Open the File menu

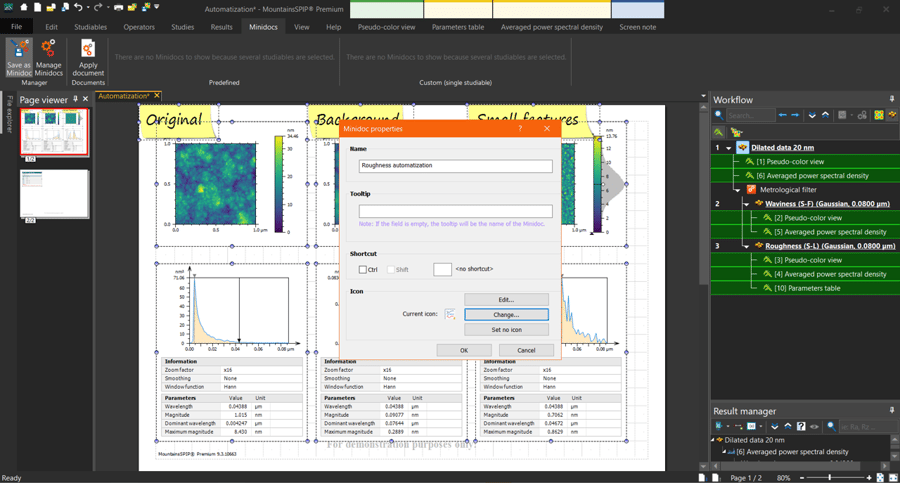(16, 26)
